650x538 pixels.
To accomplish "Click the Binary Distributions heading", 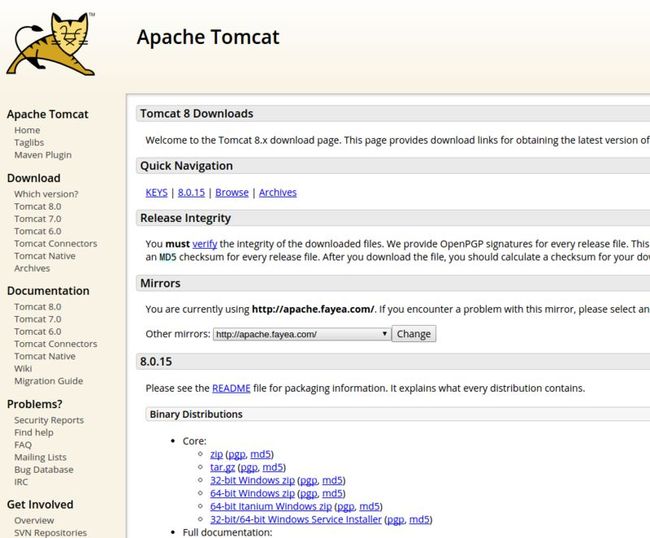I will coord(196,414).
